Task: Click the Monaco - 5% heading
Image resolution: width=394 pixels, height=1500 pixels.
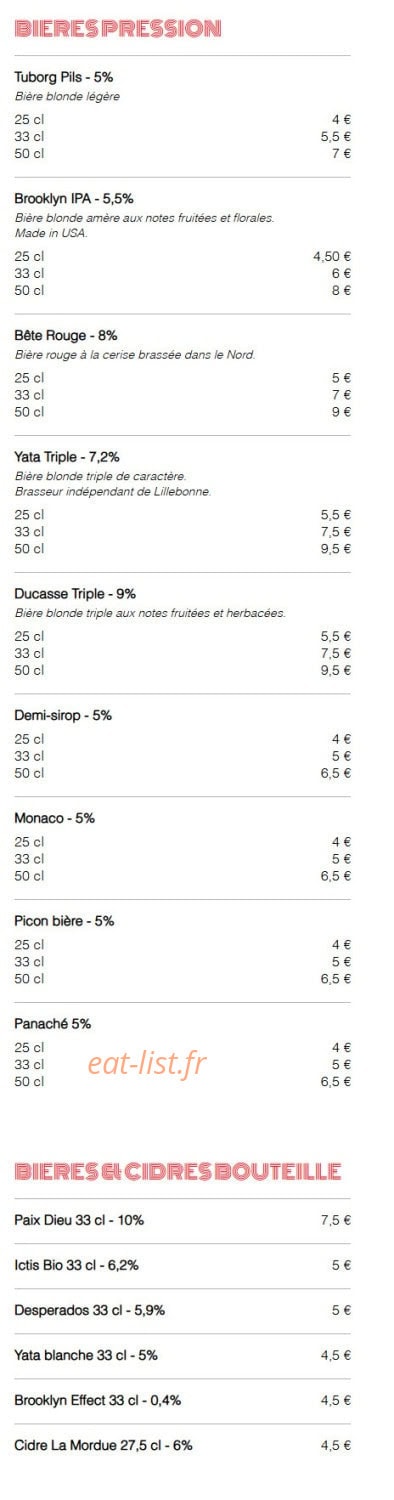Action: pyautogui.click(x=54, y=818)
